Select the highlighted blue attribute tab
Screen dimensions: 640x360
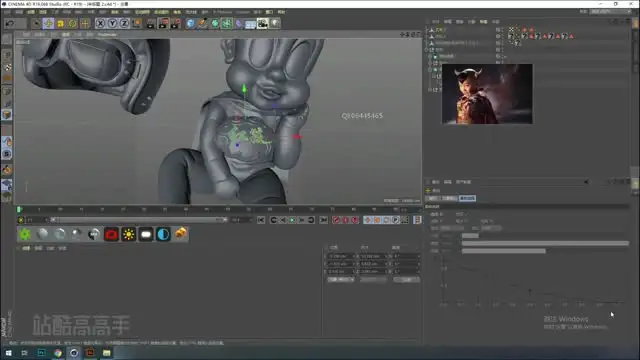(x=467, y=198)
